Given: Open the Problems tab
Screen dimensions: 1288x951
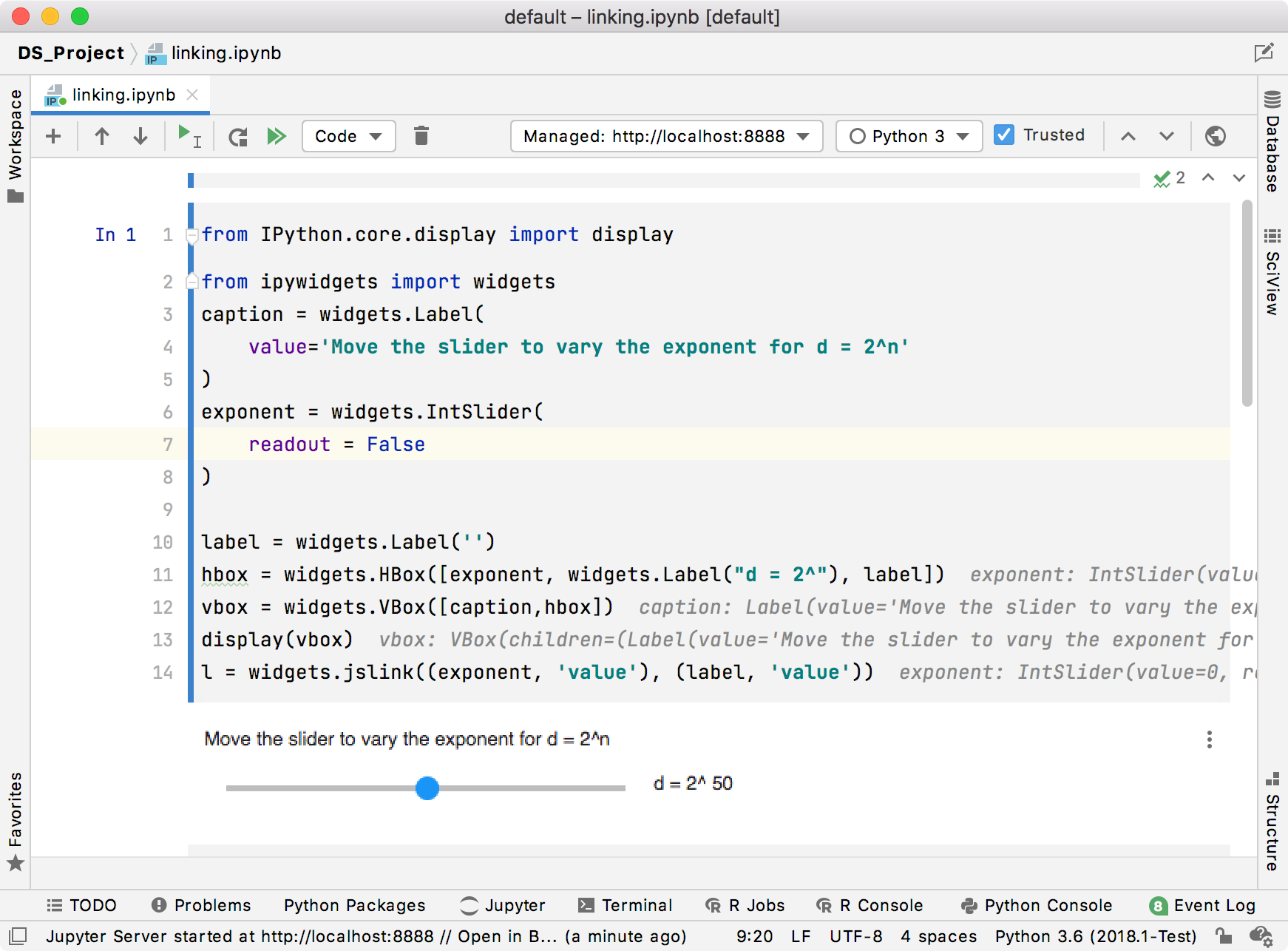Looking at the screenshot, I should [201, 905].
